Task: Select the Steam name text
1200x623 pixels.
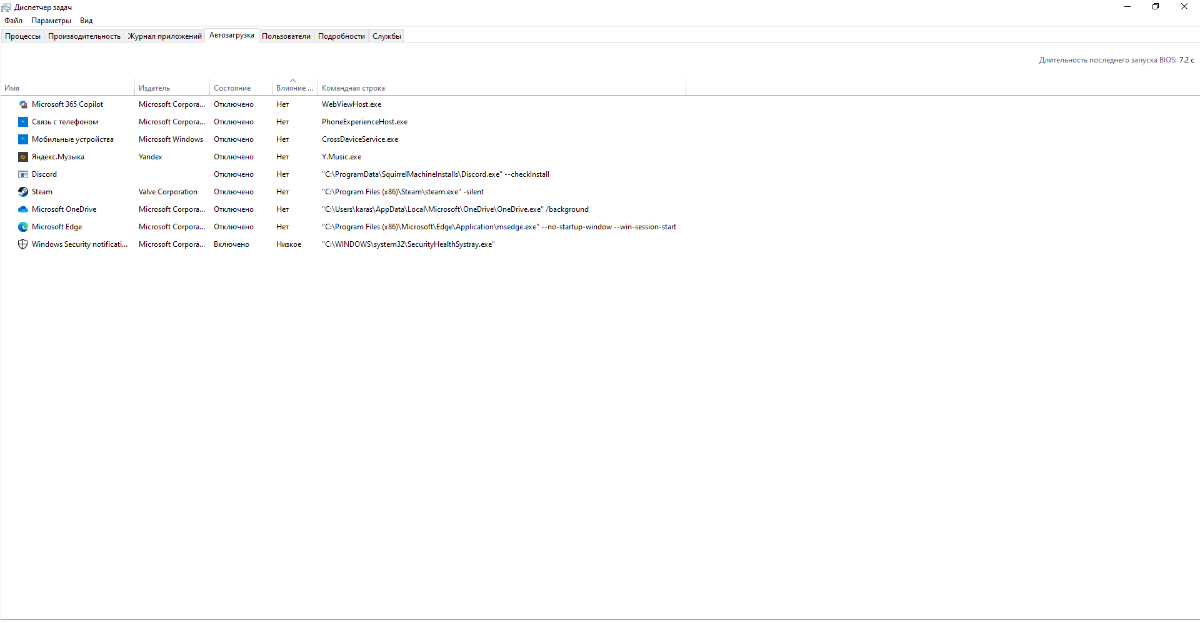Action: tap(42, 192)
